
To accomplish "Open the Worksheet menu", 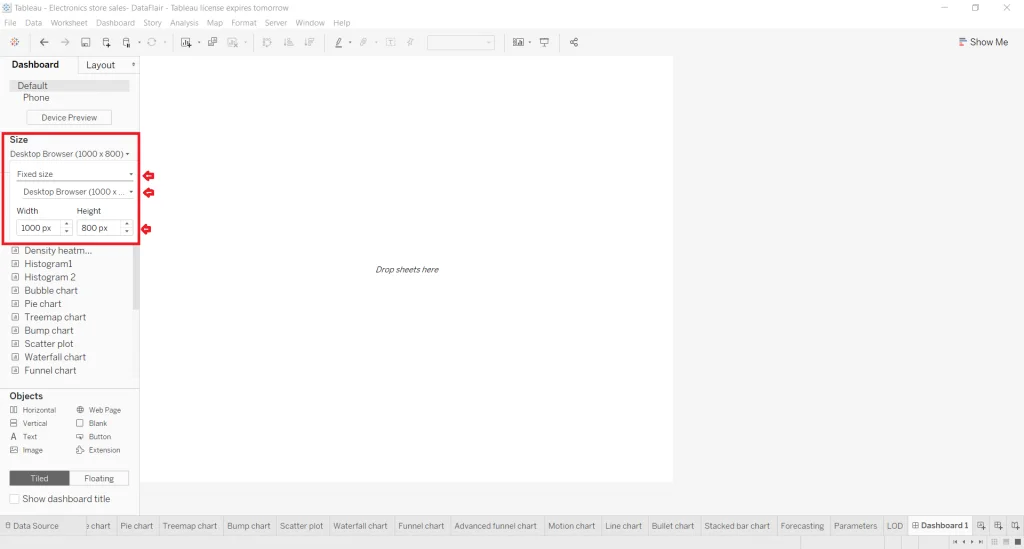I will [x=69, y=23].
